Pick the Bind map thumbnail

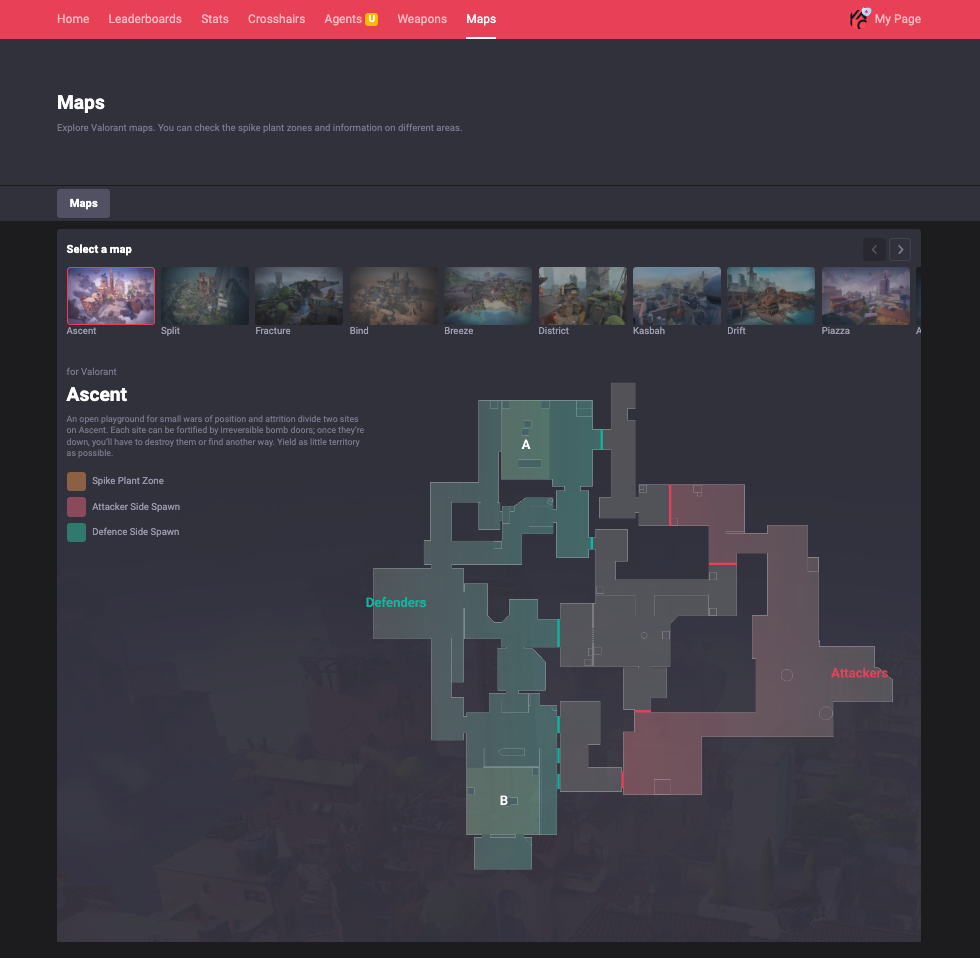pos(394,296)
